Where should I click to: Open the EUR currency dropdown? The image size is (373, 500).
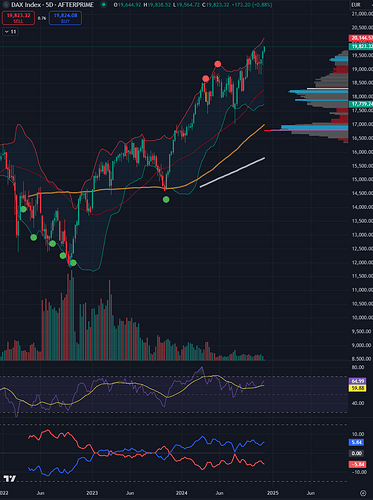[x=356, y=5]
